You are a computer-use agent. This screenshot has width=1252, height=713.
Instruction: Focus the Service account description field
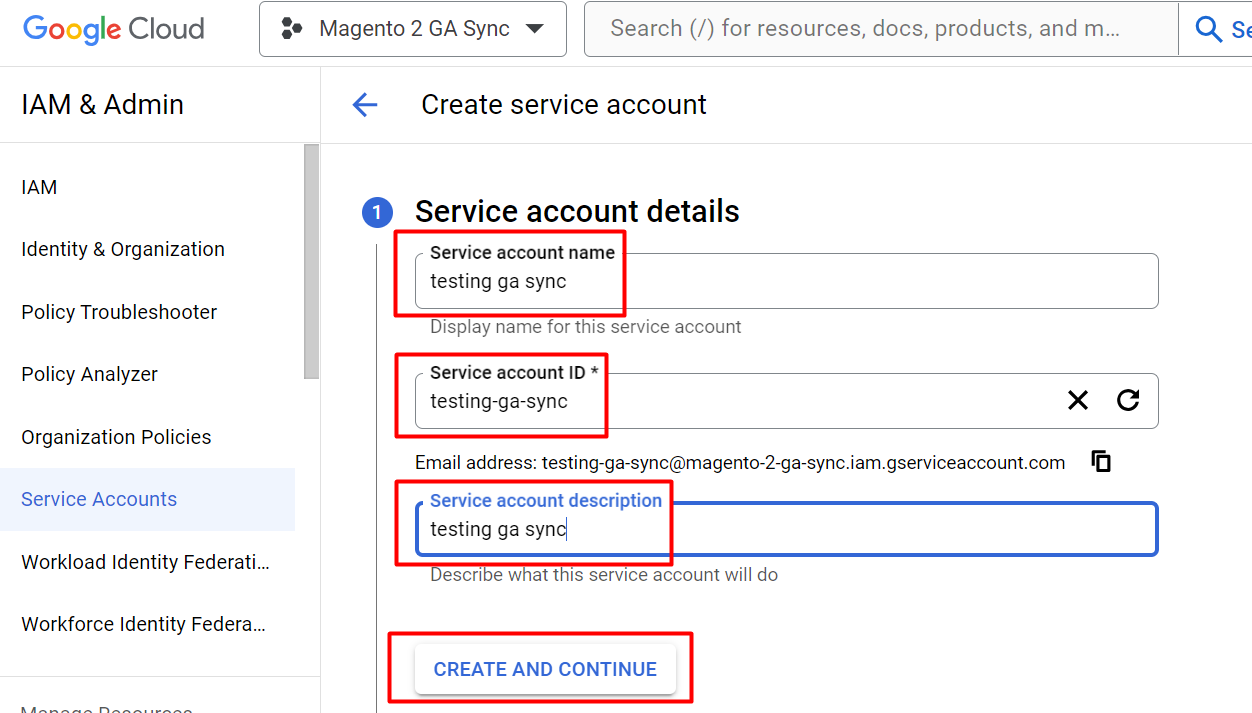[786, 530]
